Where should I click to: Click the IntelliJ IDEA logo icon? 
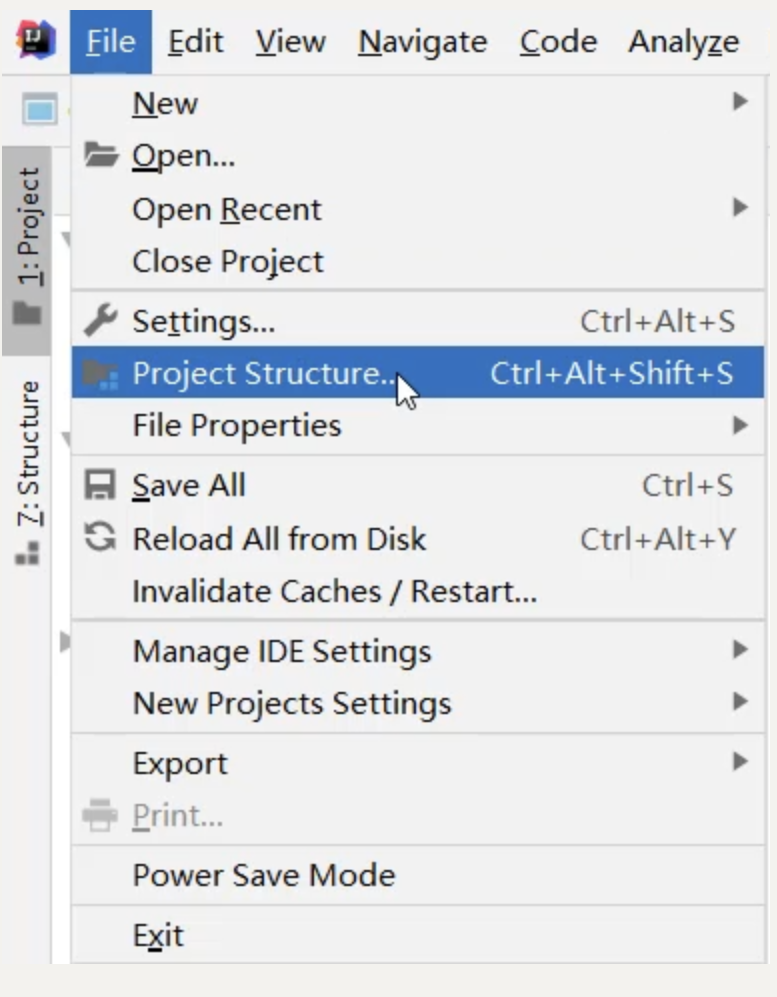click(x=36, y=40)
